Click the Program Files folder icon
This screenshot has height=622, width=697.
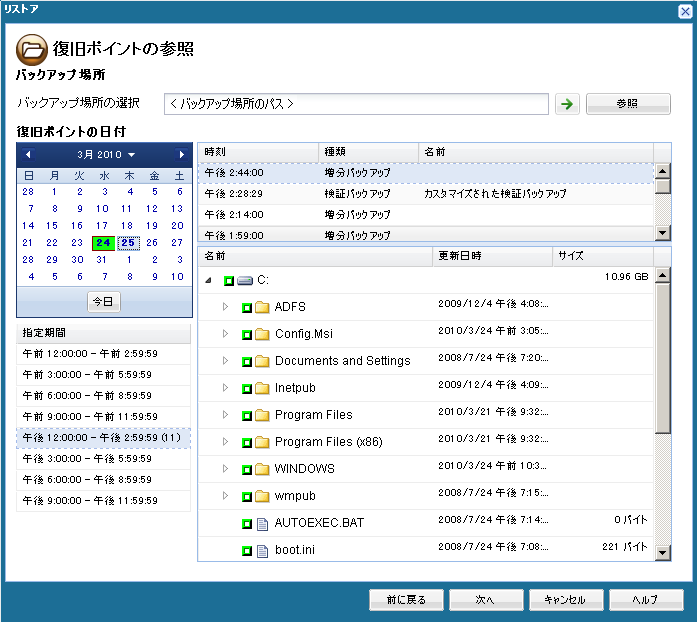pyautogui.click(x=262, y=415)
